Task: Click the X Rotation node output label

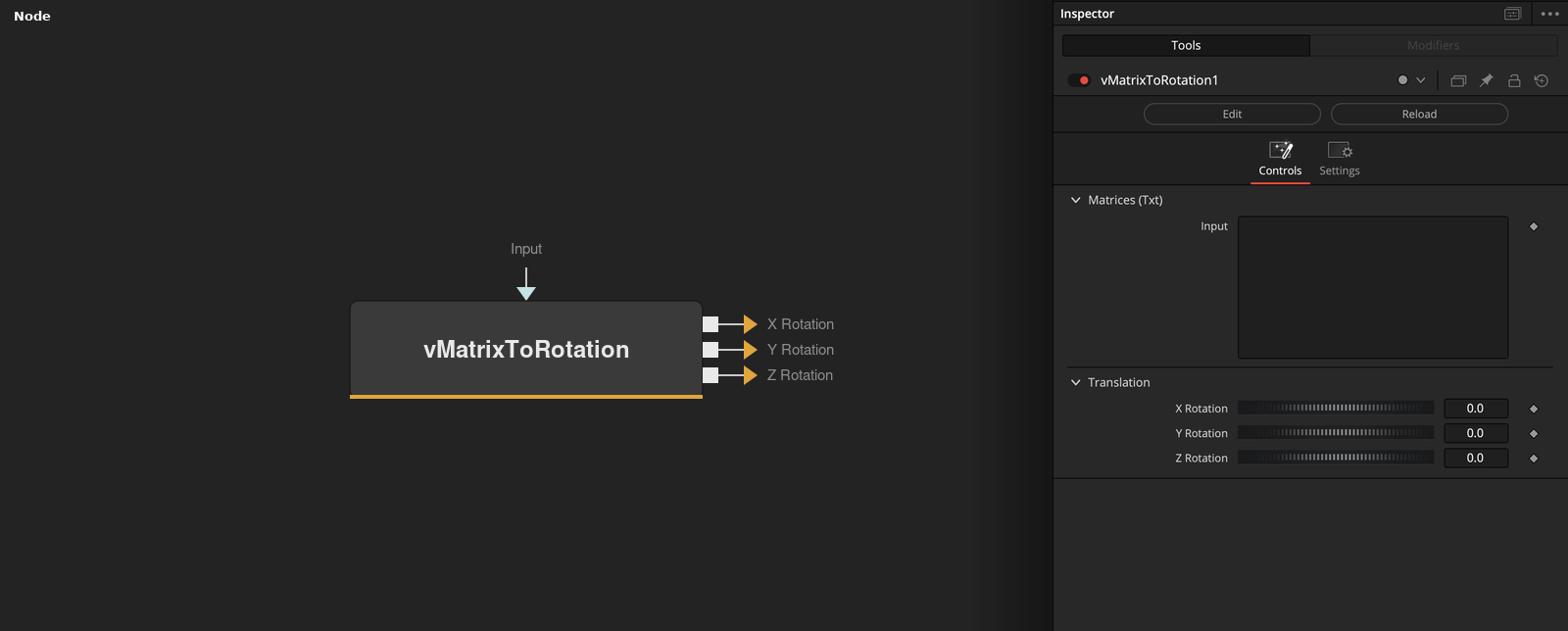Action: [801, 324]
